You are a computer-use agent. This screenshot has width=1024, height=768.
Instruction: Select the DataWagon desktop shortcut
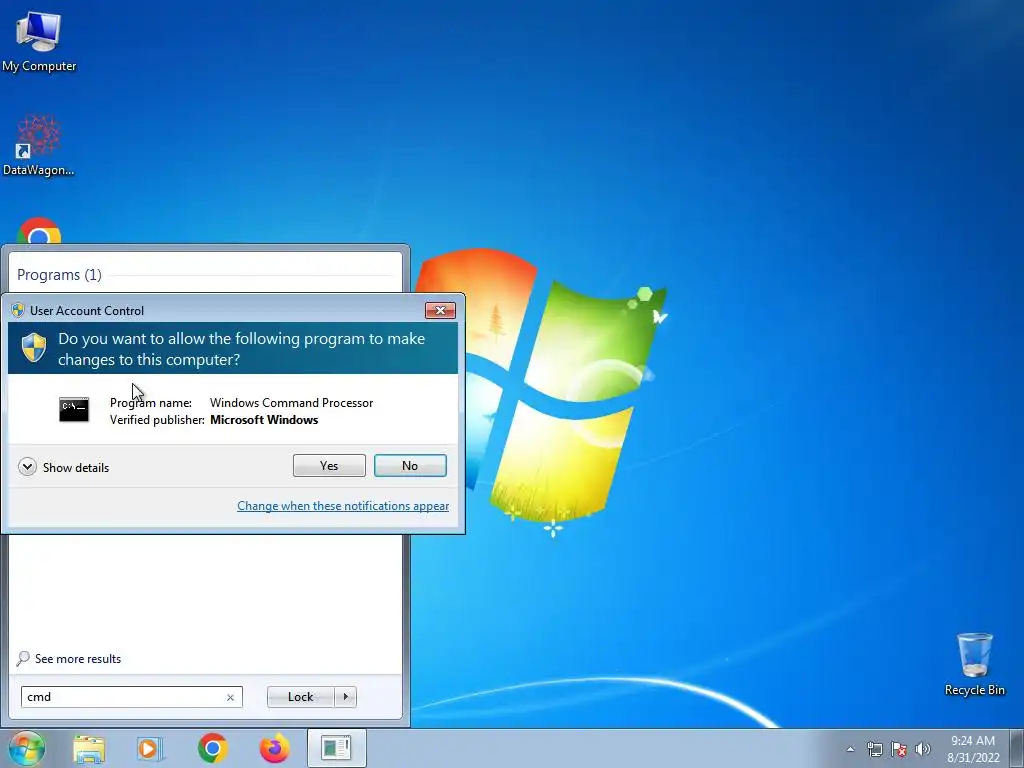(39, 145)
